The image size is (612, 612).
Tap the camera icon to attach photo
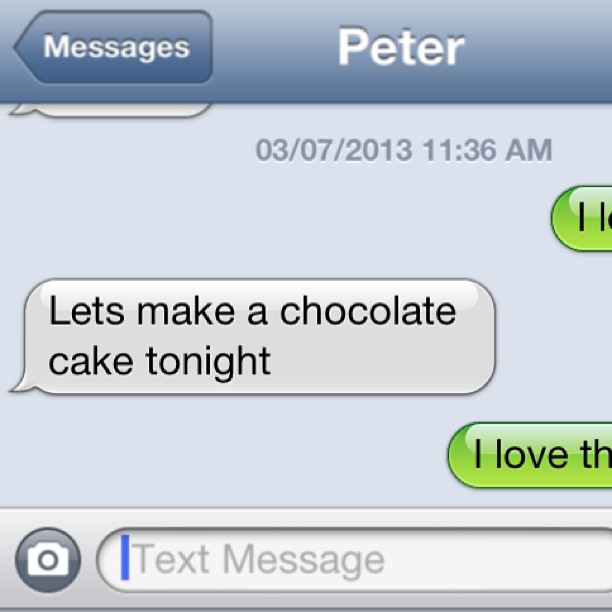point(48,560)
